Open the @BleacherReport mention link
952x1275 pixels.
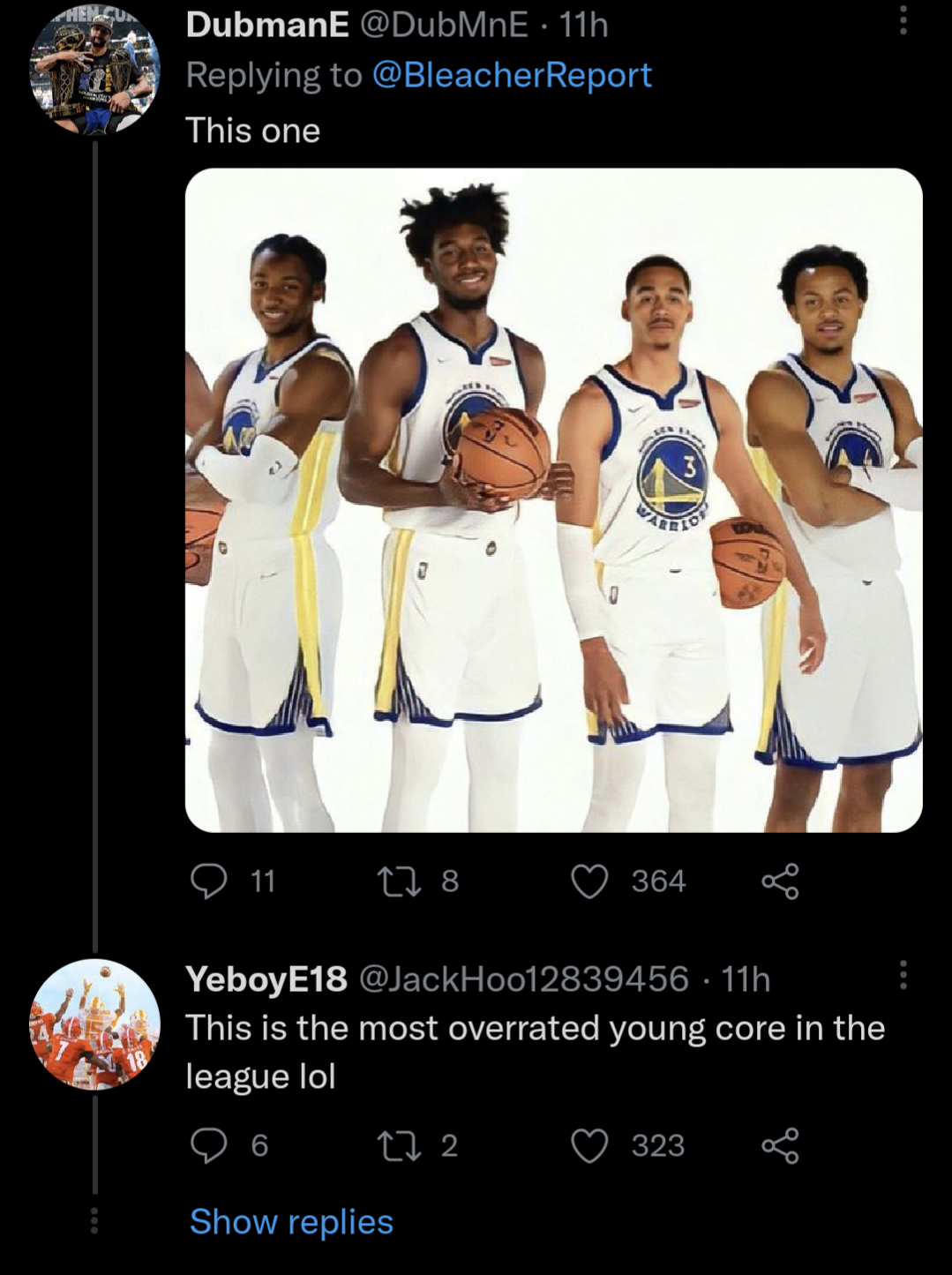click(x=509, y=75)
